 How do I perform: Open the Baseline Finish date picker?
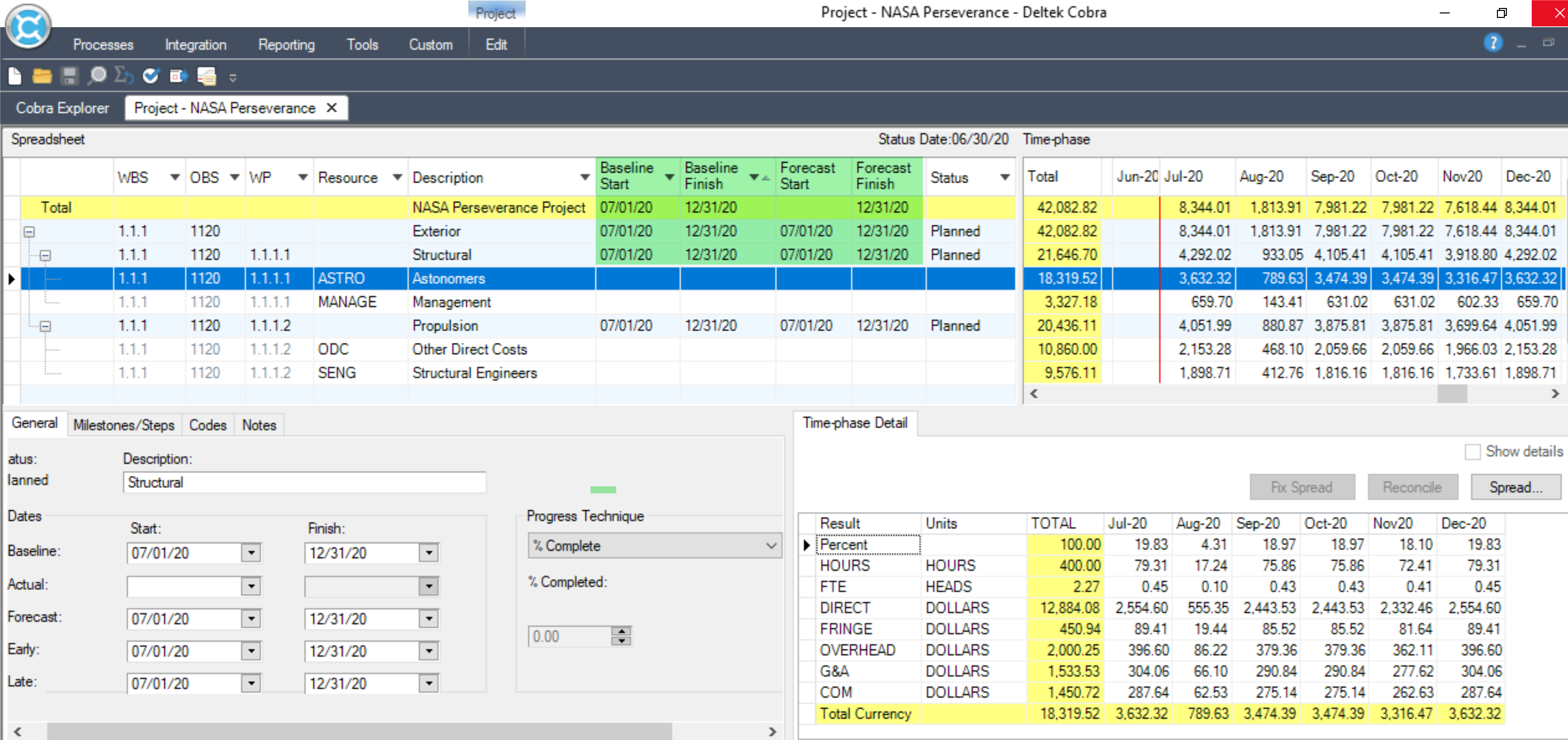[428, 553]
